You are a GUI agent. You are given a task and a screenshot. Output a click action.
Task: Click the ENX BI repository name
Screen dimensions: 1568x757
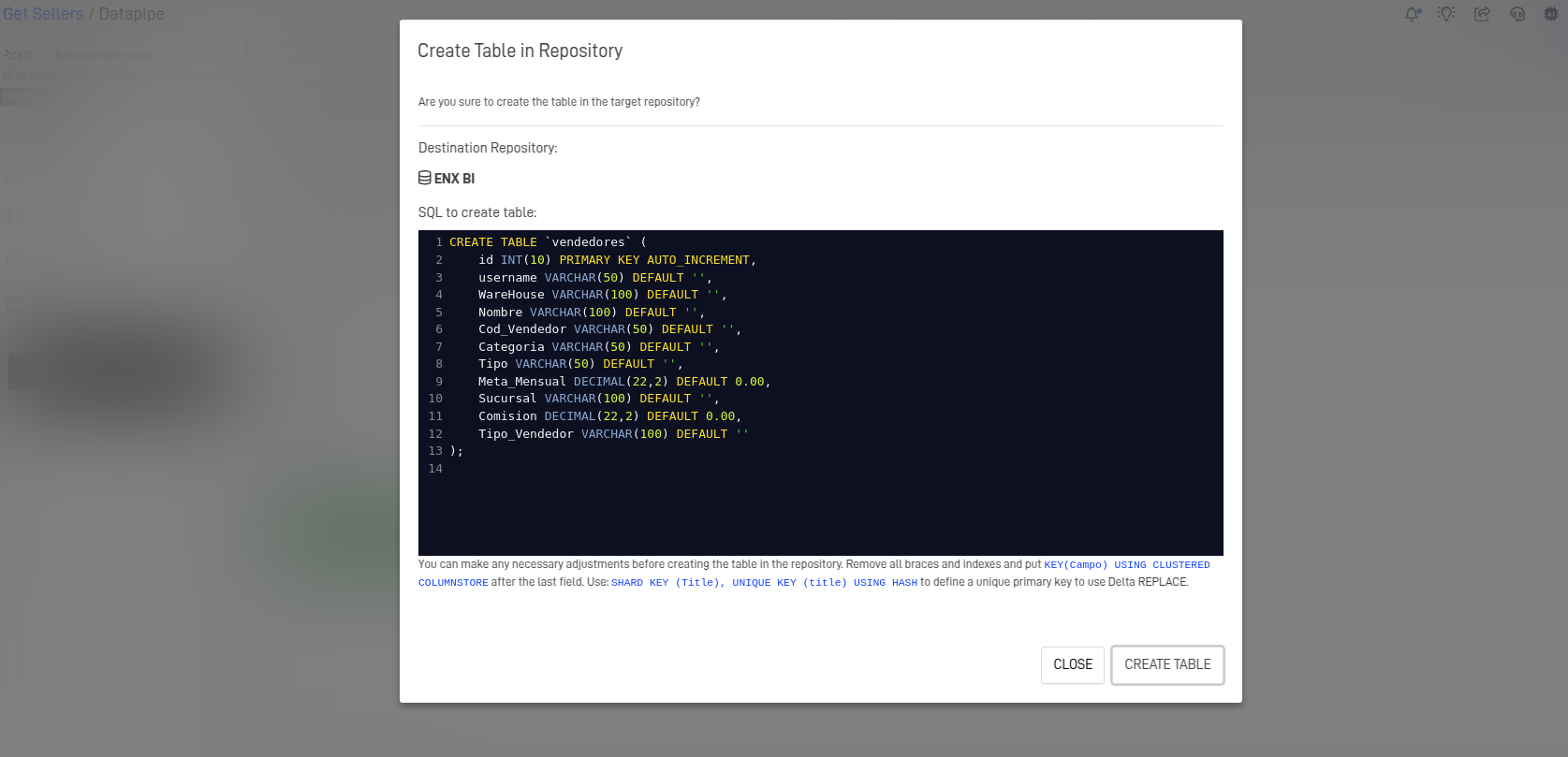tap(454, 179)
